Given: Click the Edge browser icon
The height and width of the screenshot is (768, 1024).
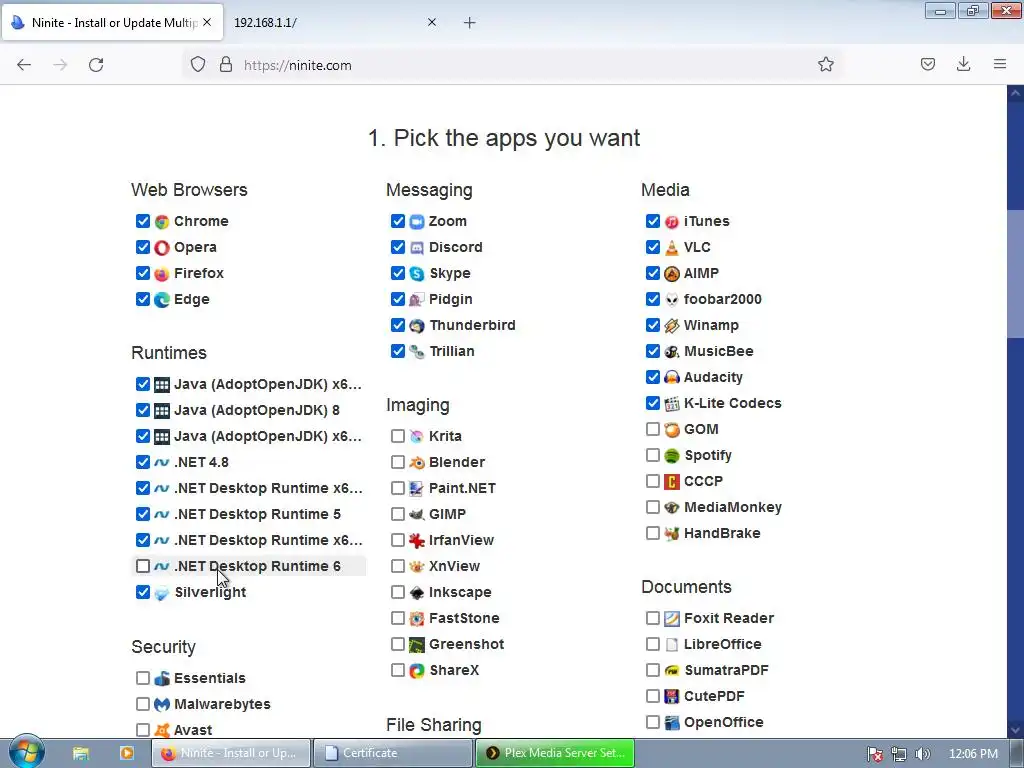Looking at the screenshot, I should pyautogui.click(x=161, y=300).
